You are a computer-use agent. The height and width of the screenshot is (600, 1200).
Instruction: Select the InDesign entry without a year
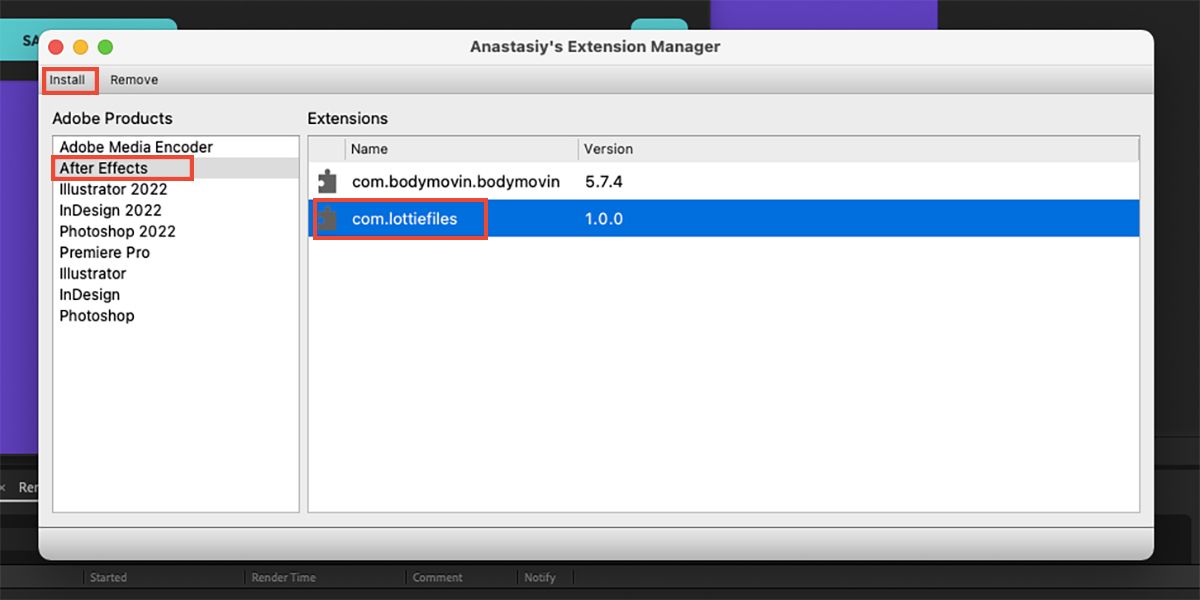point(176,294)
